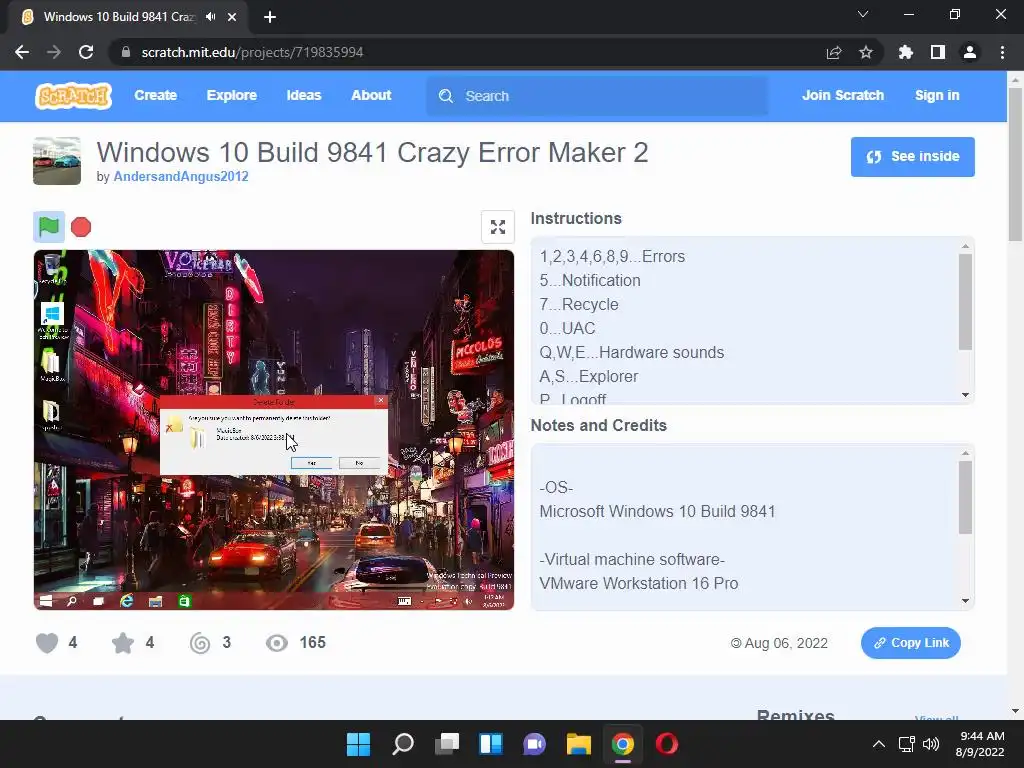Click the MusicBox folder icon on project desktop
Image resolution: width=1024 pixels, height=768 pixels.
point(52,362)
